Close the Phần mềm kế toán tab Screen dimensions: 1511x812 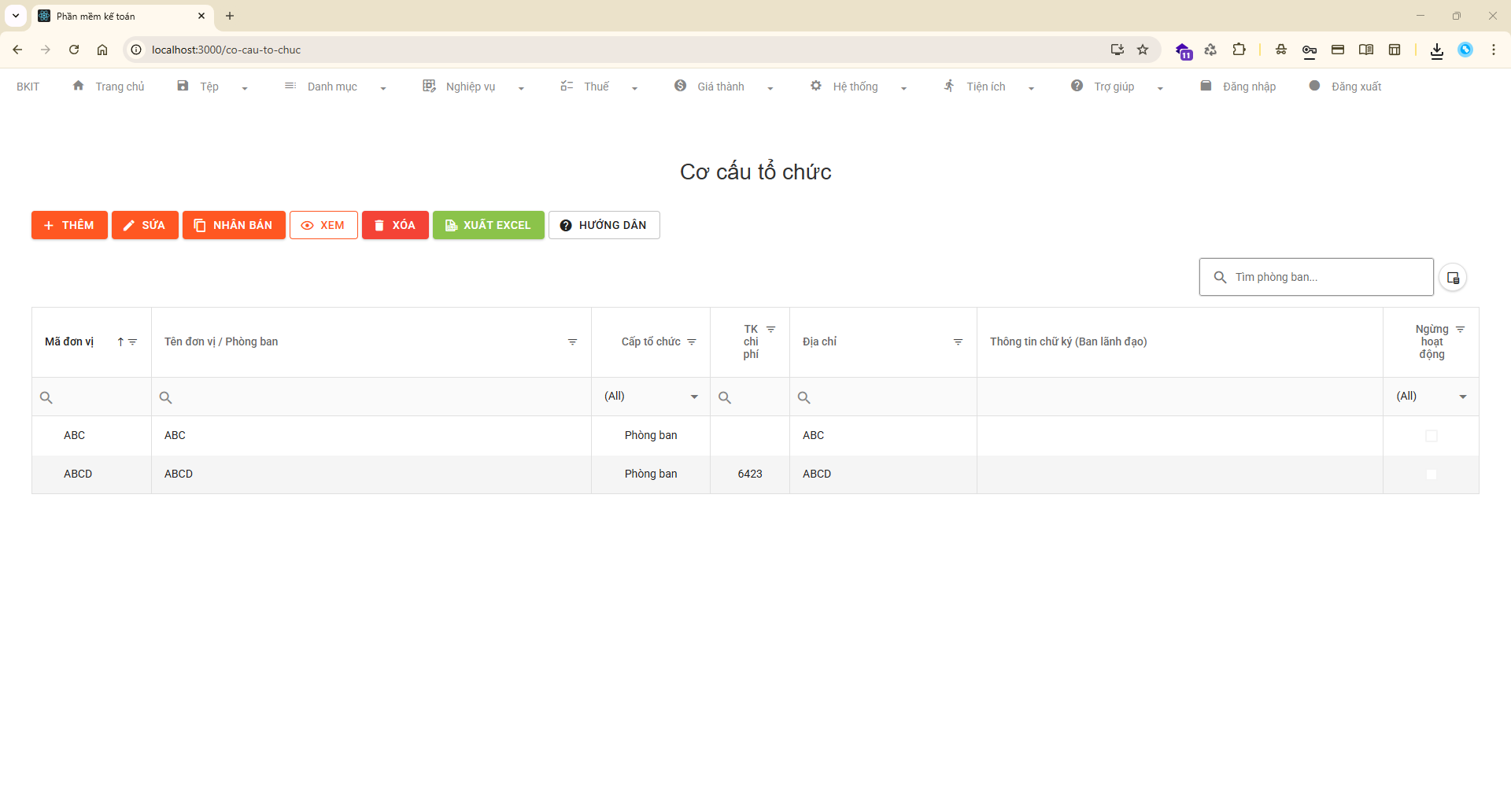[201, 16]
